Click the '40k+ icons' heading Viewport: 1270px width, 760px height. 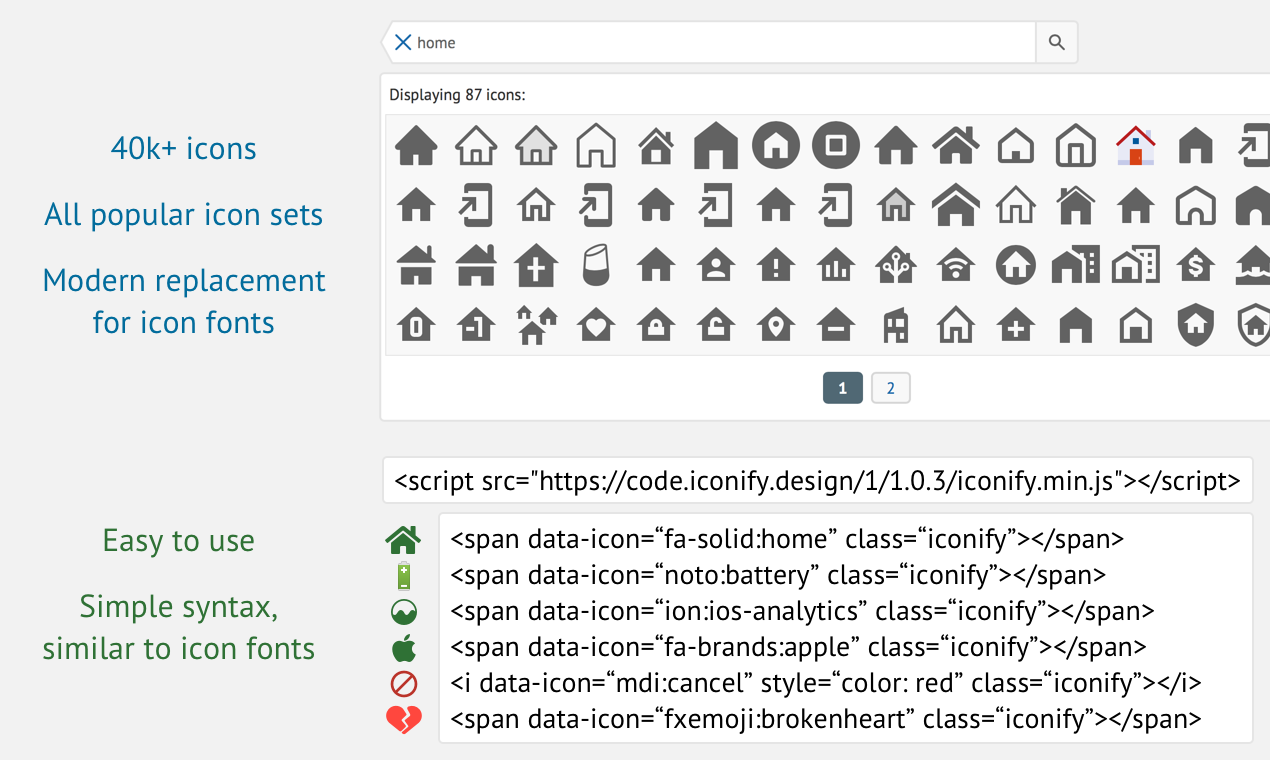tap(184, 148)
